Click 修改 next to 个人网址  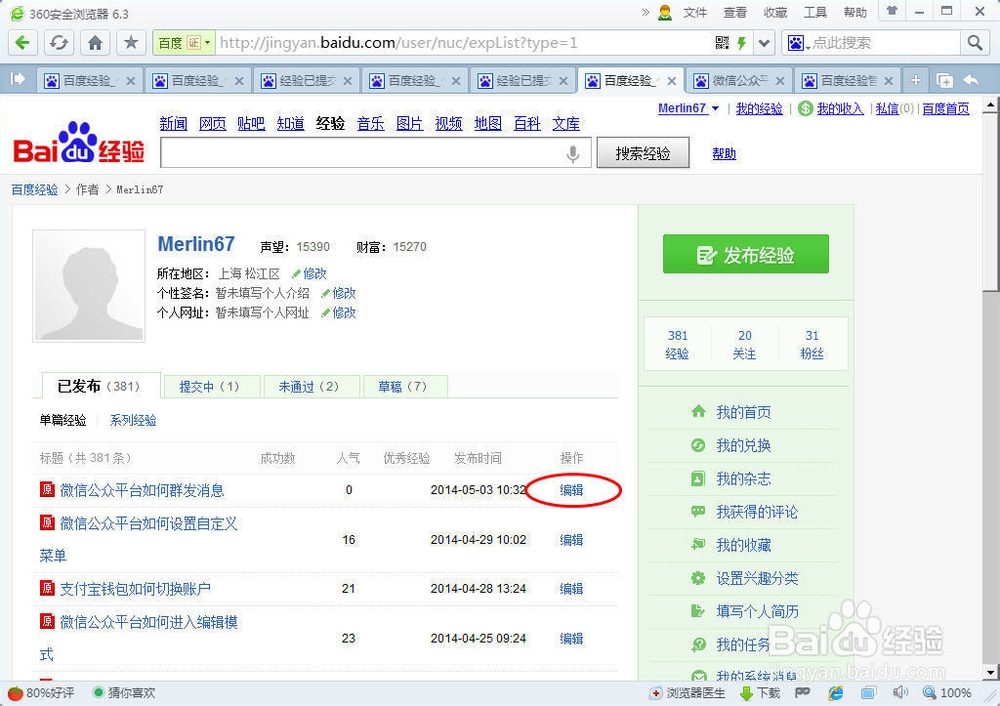coord(344,313)
